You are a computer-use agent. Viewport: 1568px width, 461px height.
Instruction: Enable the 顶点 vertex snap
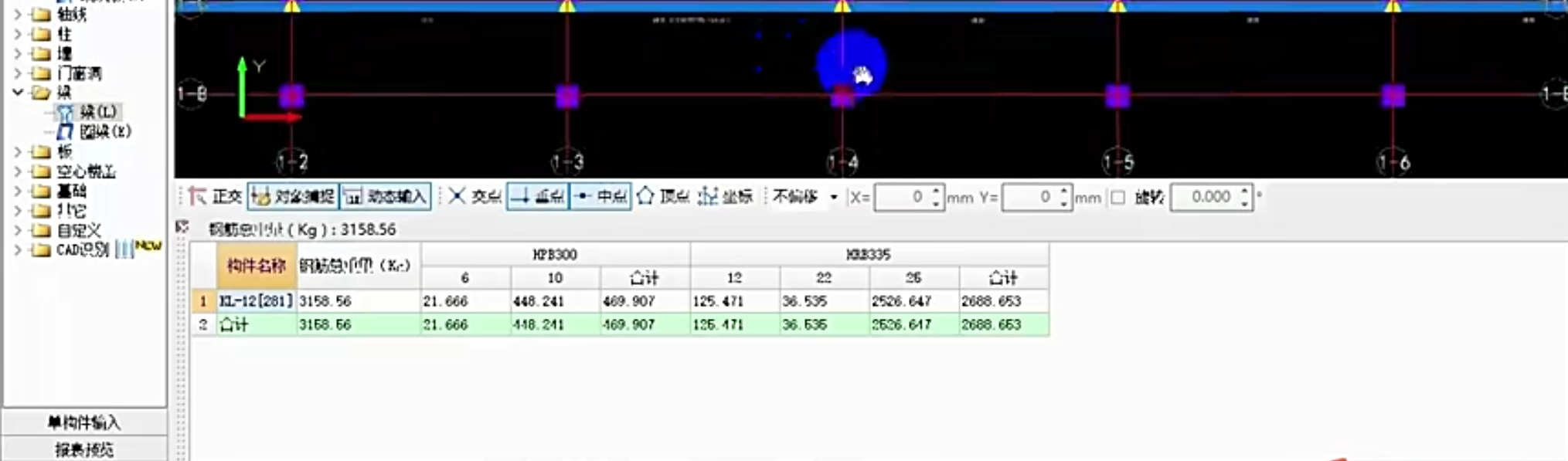pos(663,197)
